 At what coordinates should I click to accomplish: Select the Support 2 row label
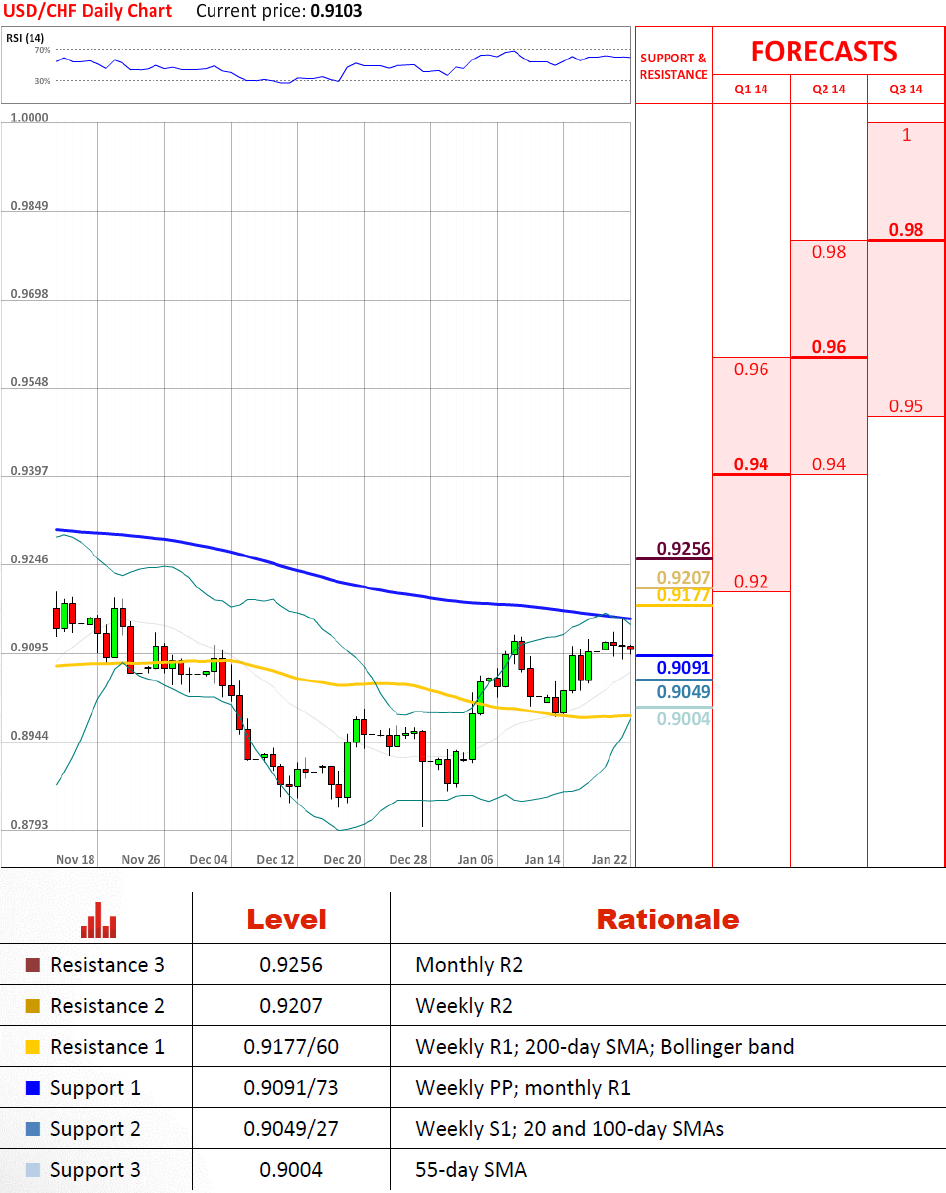(x=95, y=1129)
